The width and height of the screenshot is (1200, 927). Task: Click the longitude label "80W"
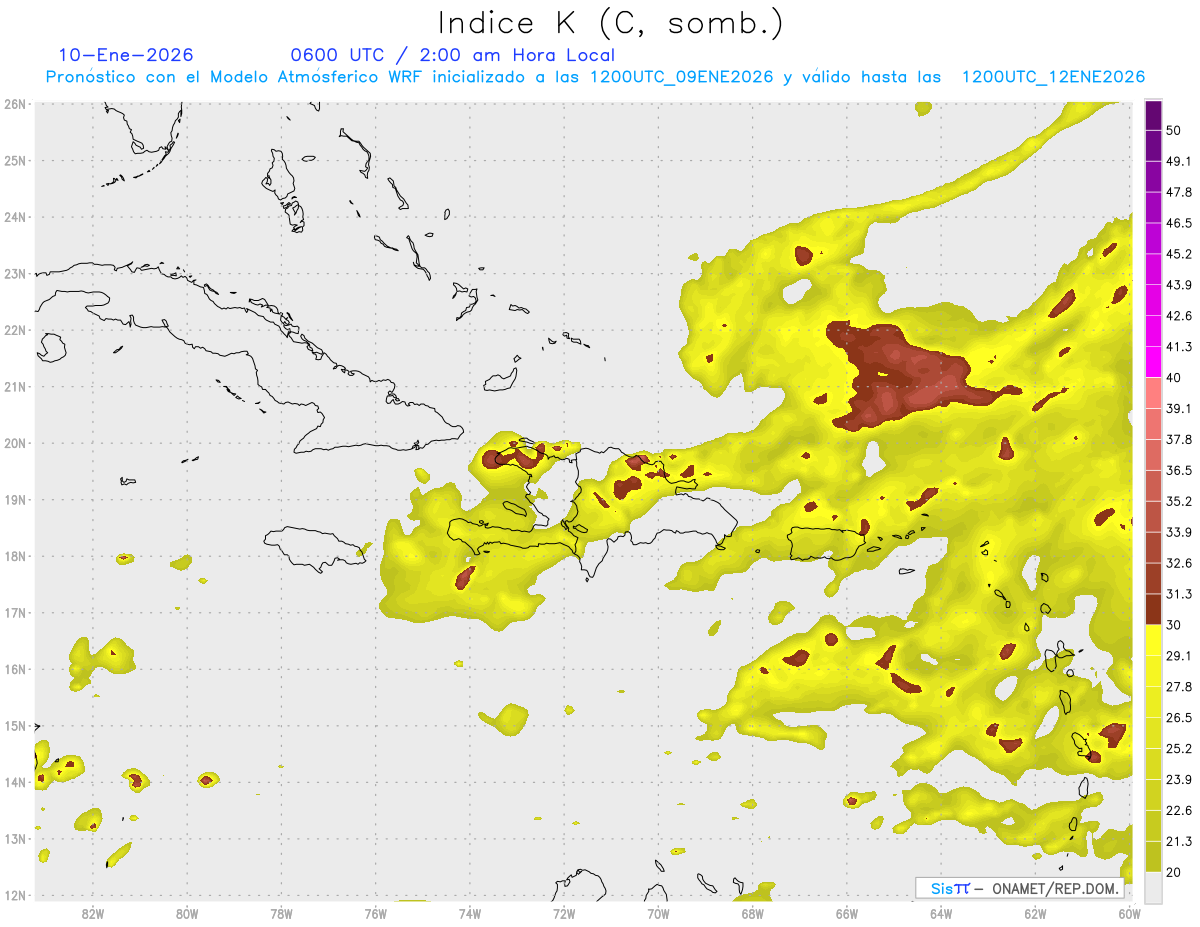click(x=187, y=913)
